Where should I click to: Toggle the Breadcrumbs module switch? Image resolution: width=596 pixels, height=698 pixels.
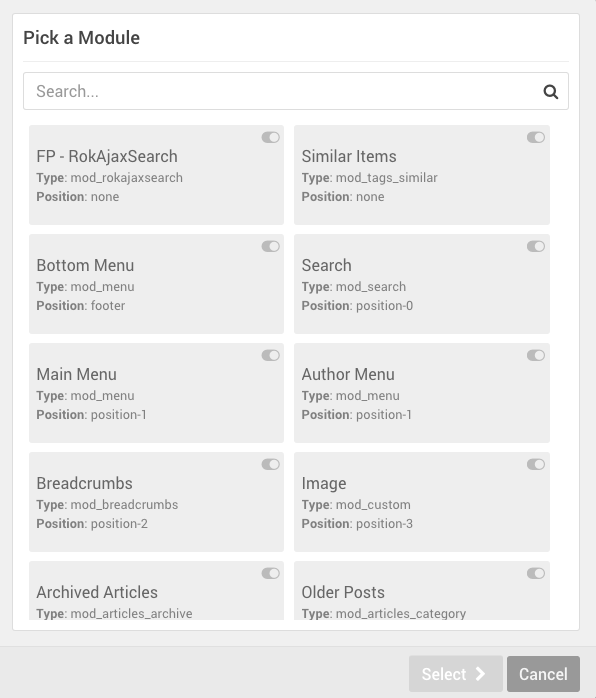click(271, 465)
